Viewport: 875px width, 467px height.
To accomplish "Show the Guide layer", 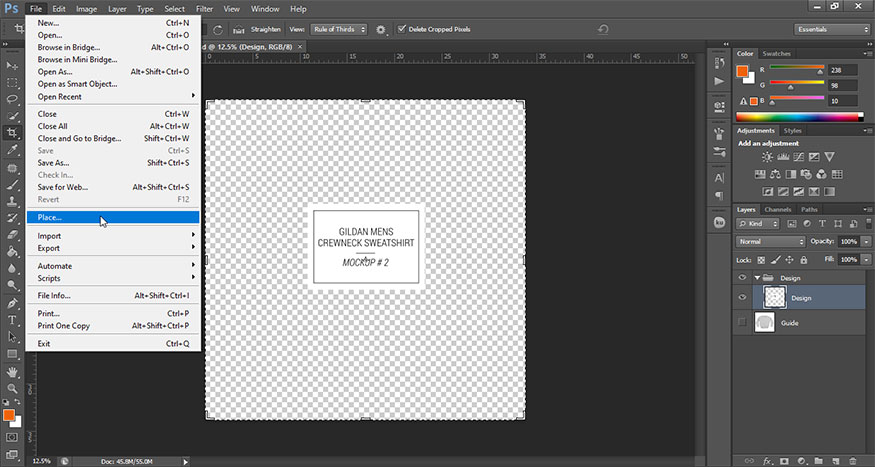I will click(742, 322).
